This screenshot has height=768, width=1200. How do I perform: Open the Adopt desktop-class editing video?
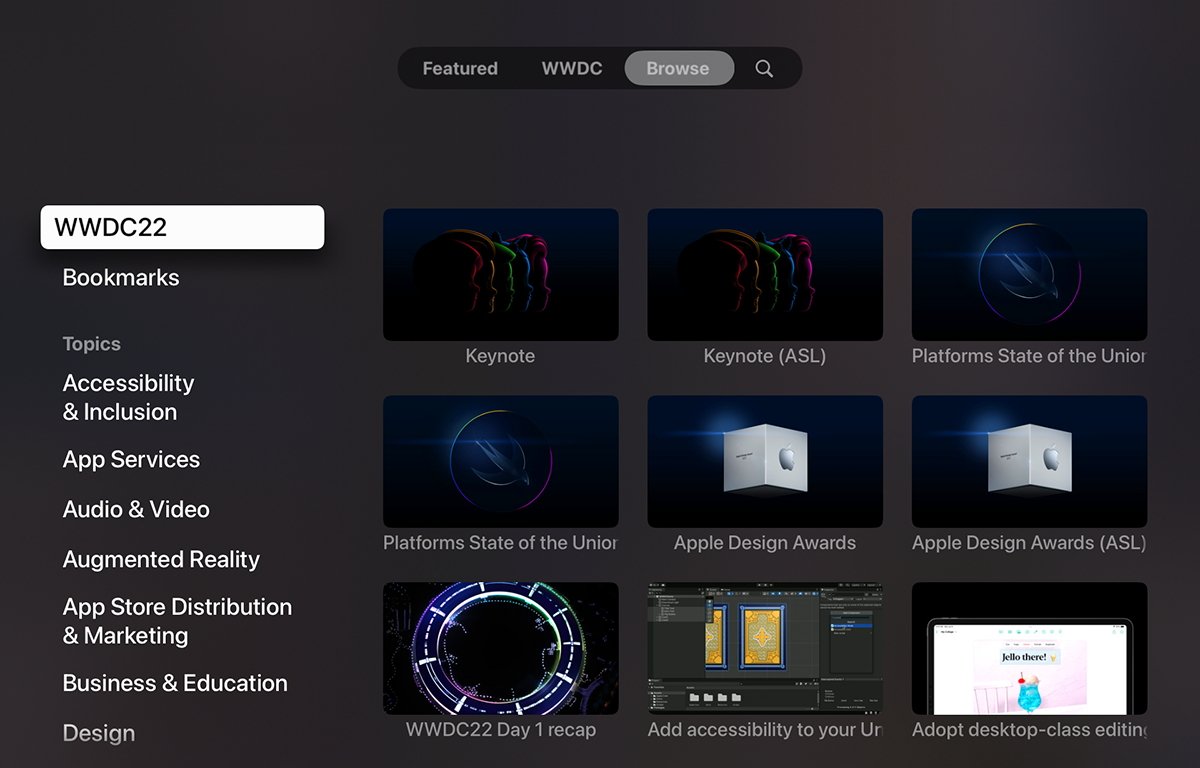pos(1029,648)
